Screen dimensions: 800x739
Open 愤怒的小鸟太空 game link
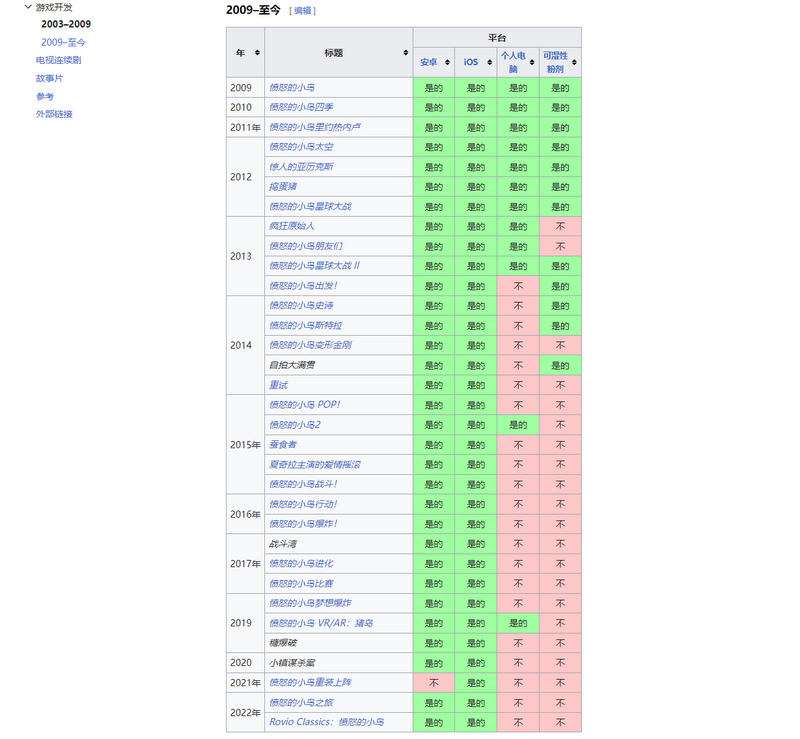pos(301,147)
